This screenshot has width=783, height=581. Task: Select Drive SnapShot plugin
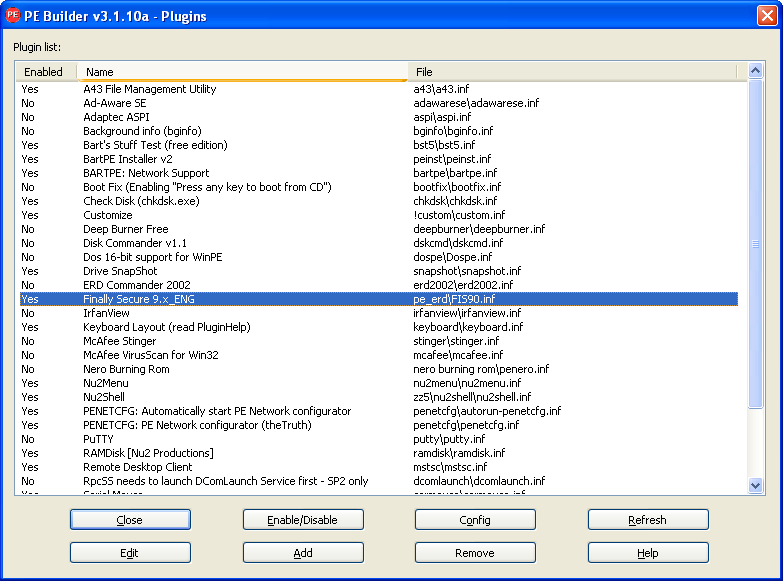(x=379, y=271)
